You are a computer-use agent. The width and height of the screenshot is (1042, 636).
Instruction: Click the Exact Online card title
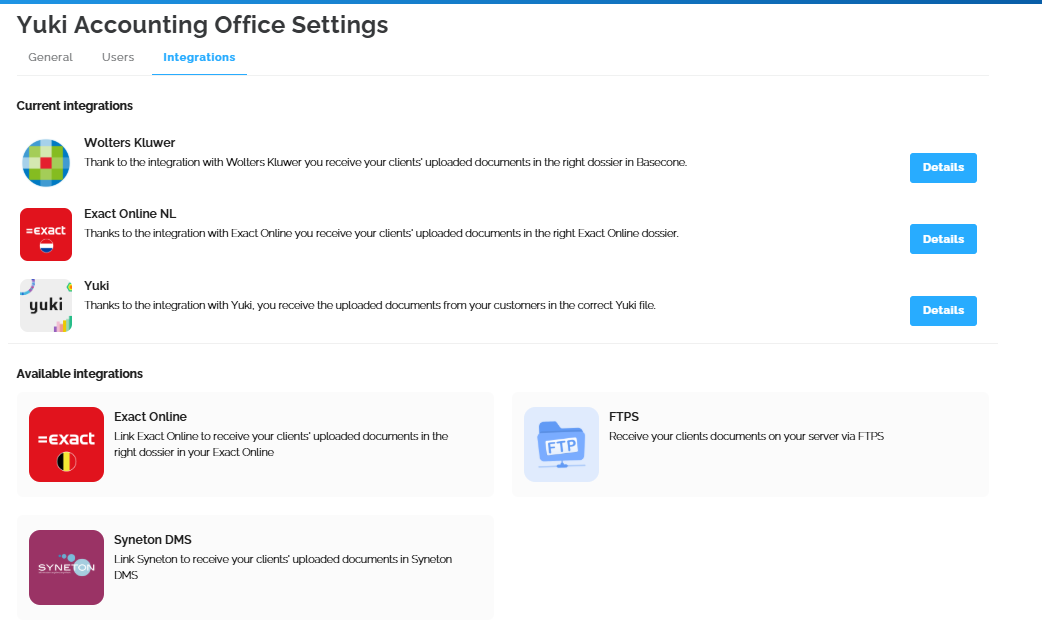(150, 417)
